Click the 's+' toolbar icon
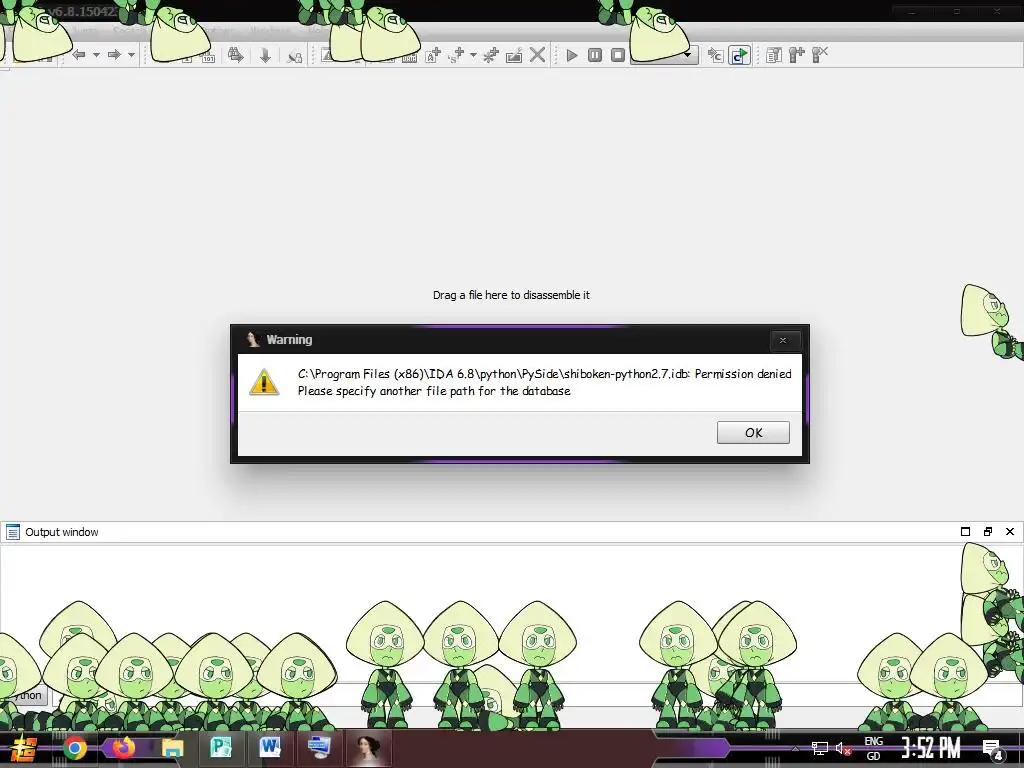Screen dimensions: 1024x768 pos(456,56)
